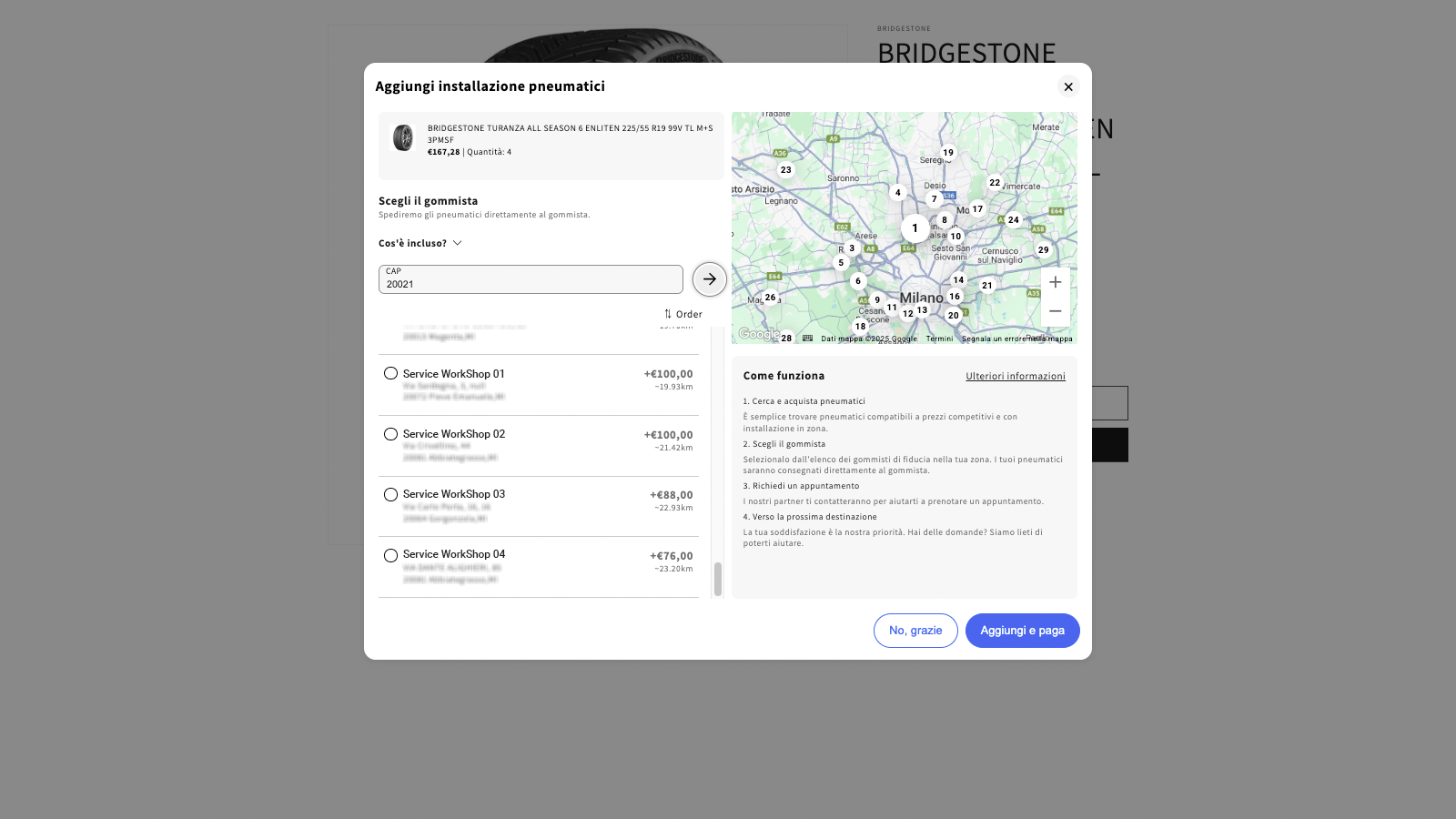
Task: Open map keyboard shortcuts icon
Action: pos(807,339)
